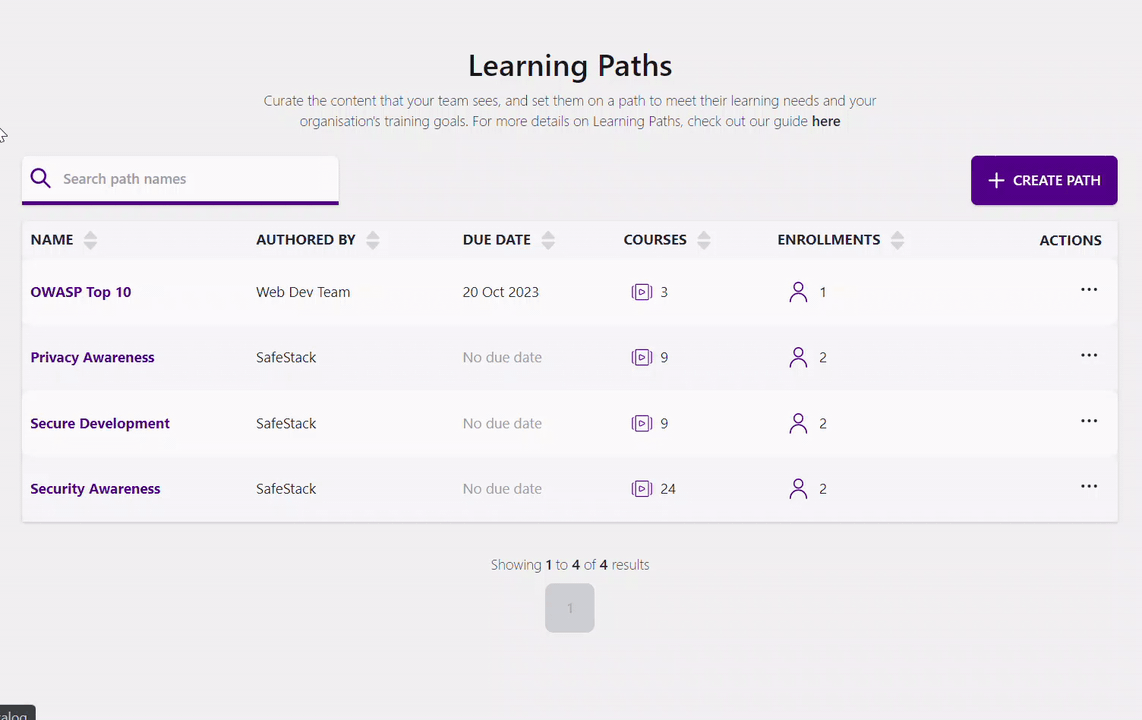The height and width of the screenshot is (720, 1142).
Task: Toggle sorting on the ENROLLMENTS column
Action: click(897, 239)
